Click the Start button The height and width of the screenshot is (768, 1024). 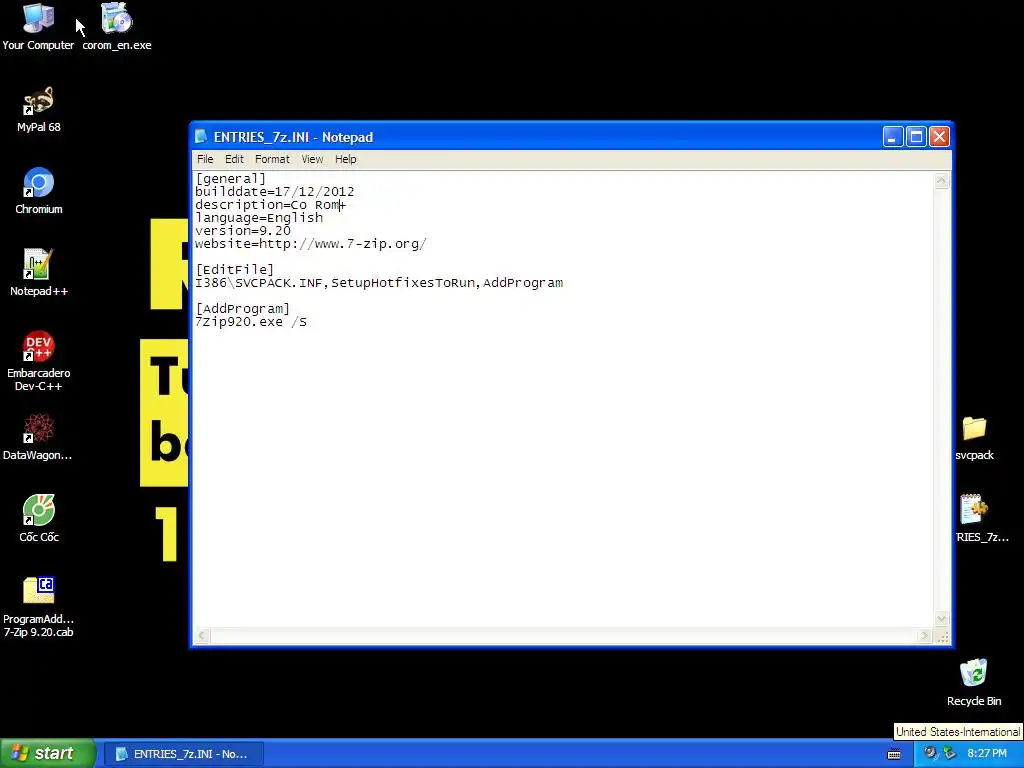pyautogui.click(x=48, y=754)
